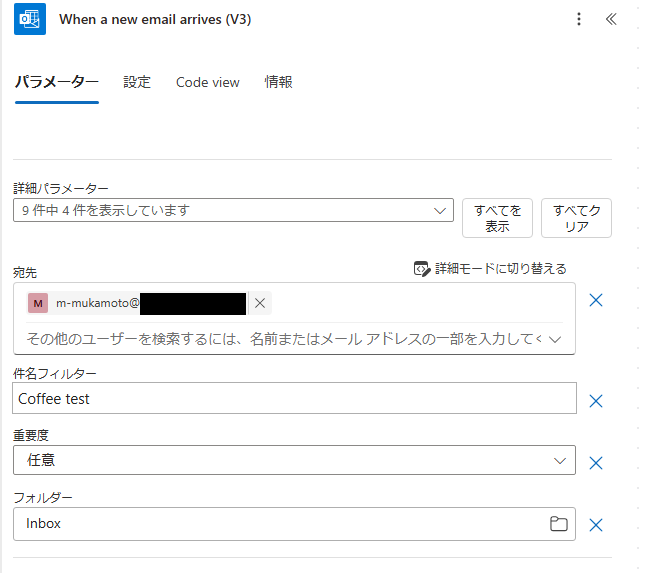
Task: Click the すべてを表示 button
Action: click(x=497, y=218)
